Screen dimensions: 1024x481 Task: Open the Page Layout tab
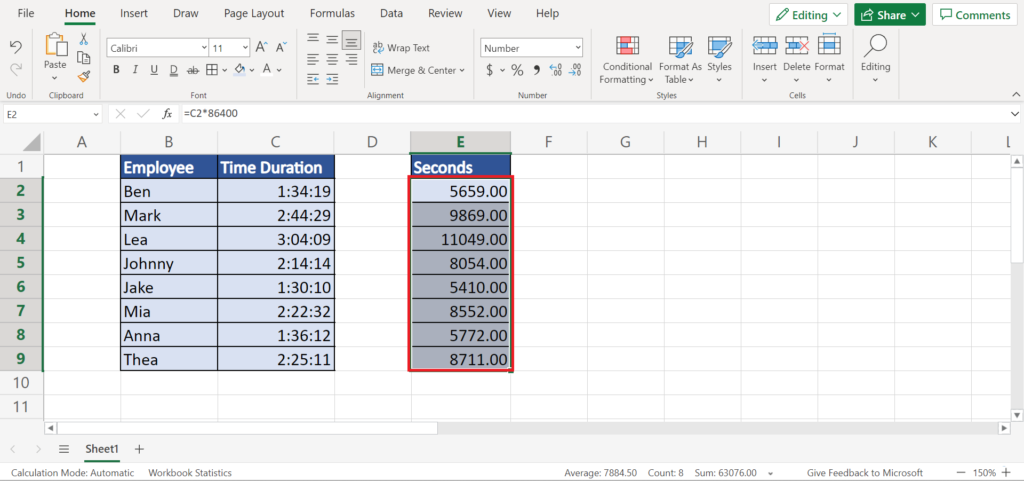pos(254,14)
